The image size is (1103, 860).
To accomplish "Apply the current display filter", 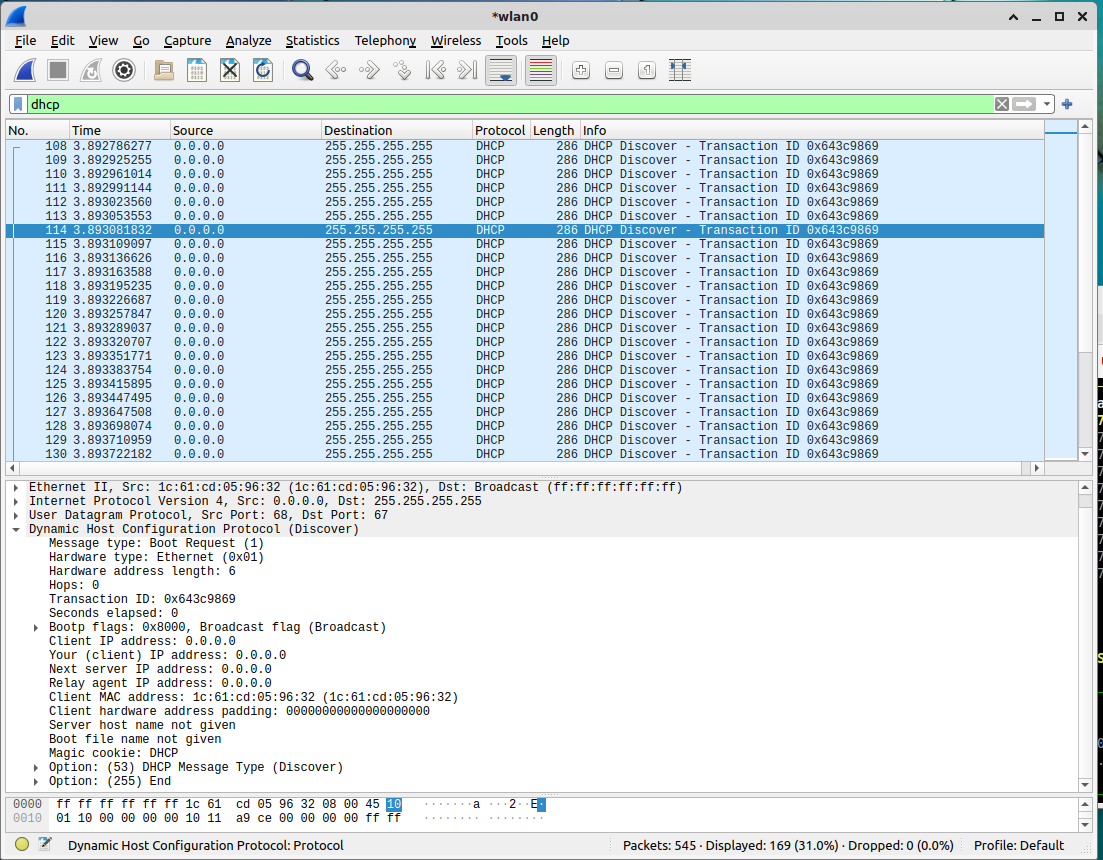I will coord(1021,103).
